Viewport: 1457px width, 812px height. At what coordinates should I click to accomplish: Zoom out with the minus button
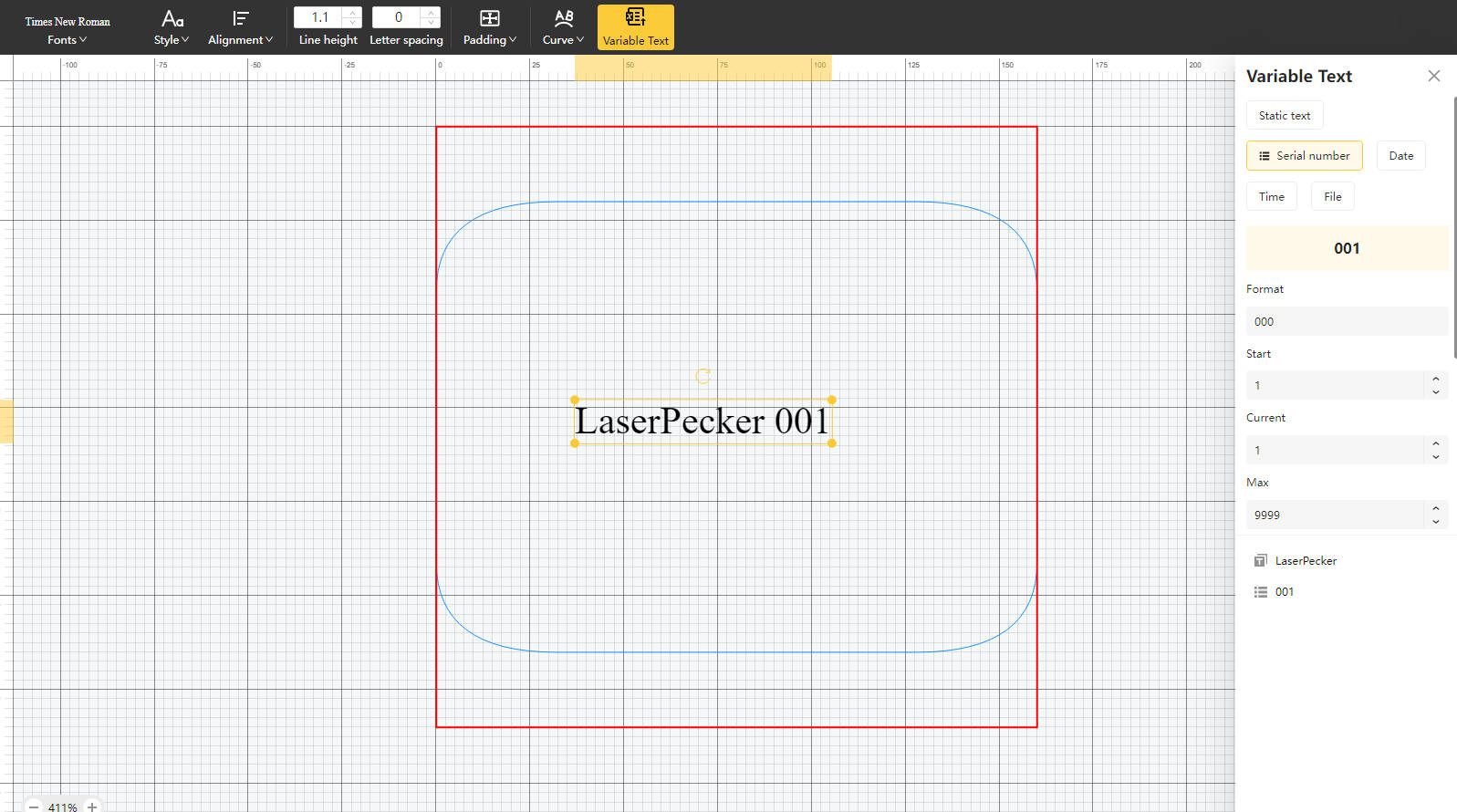pyautogui.click(x=34, y=807)
